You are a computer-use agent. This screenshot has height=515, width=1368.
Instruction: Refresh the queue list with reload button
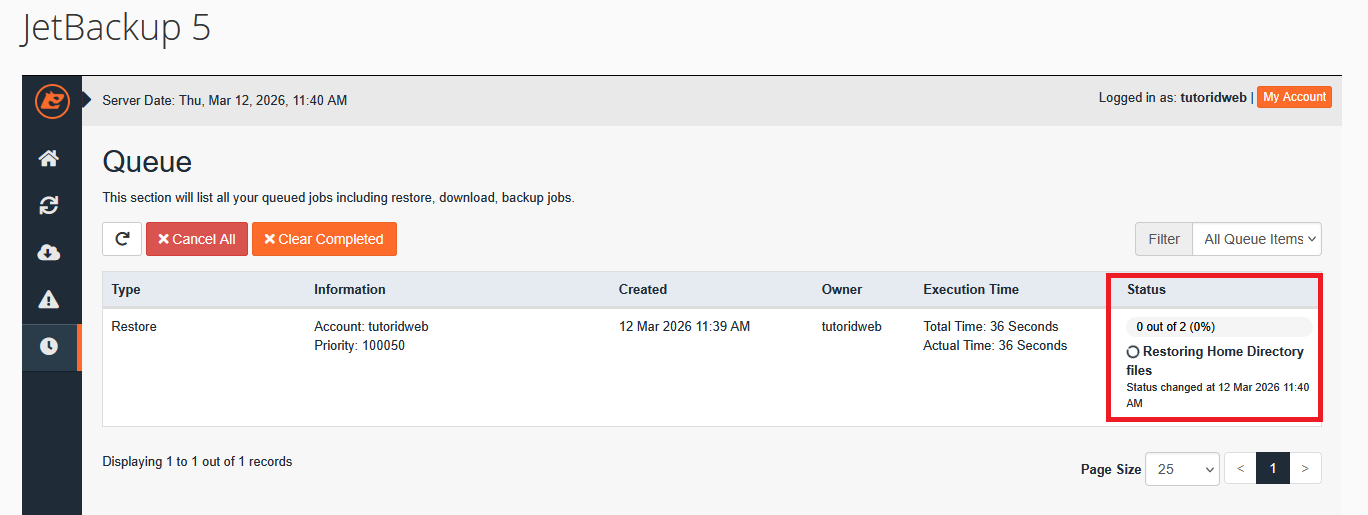pyautogui.click(x=122, y=239)
